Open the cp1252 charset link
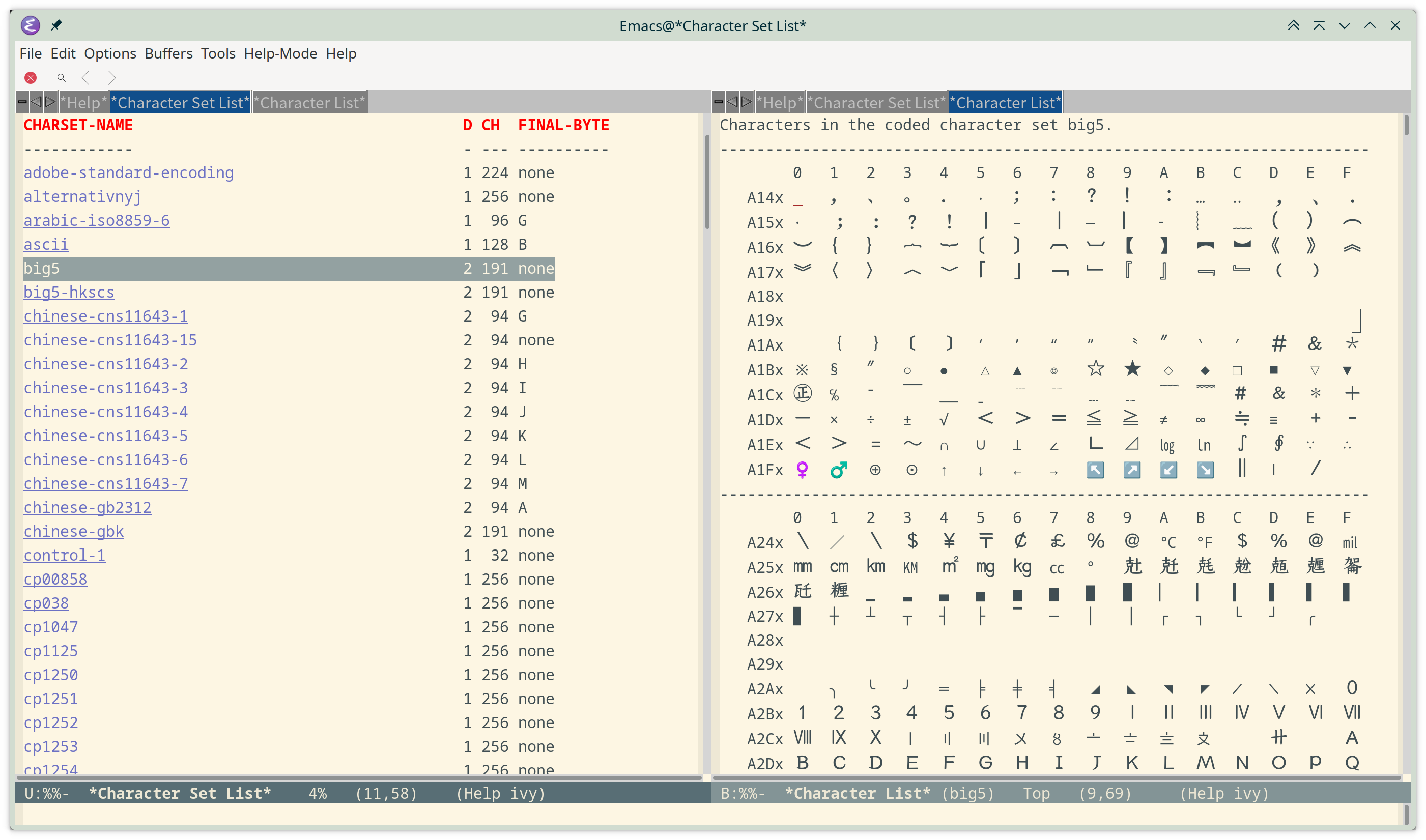The image size is (1426, 840). 50,722
